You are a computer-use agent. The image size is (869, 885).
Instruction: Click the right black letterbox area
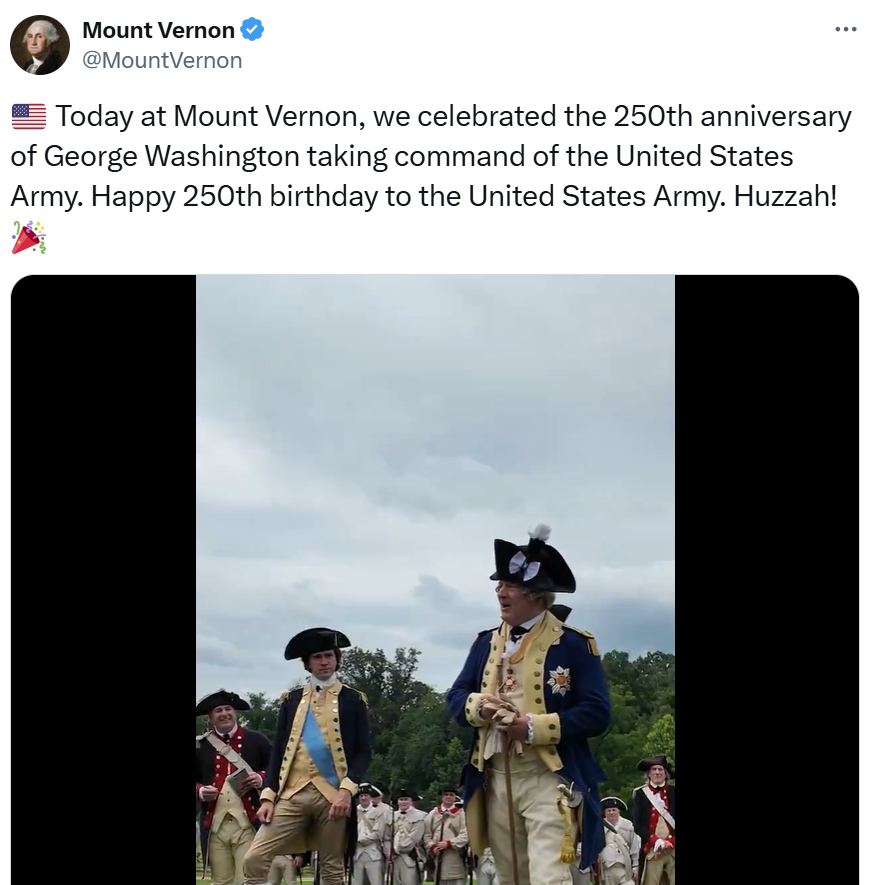coord(767,580)
